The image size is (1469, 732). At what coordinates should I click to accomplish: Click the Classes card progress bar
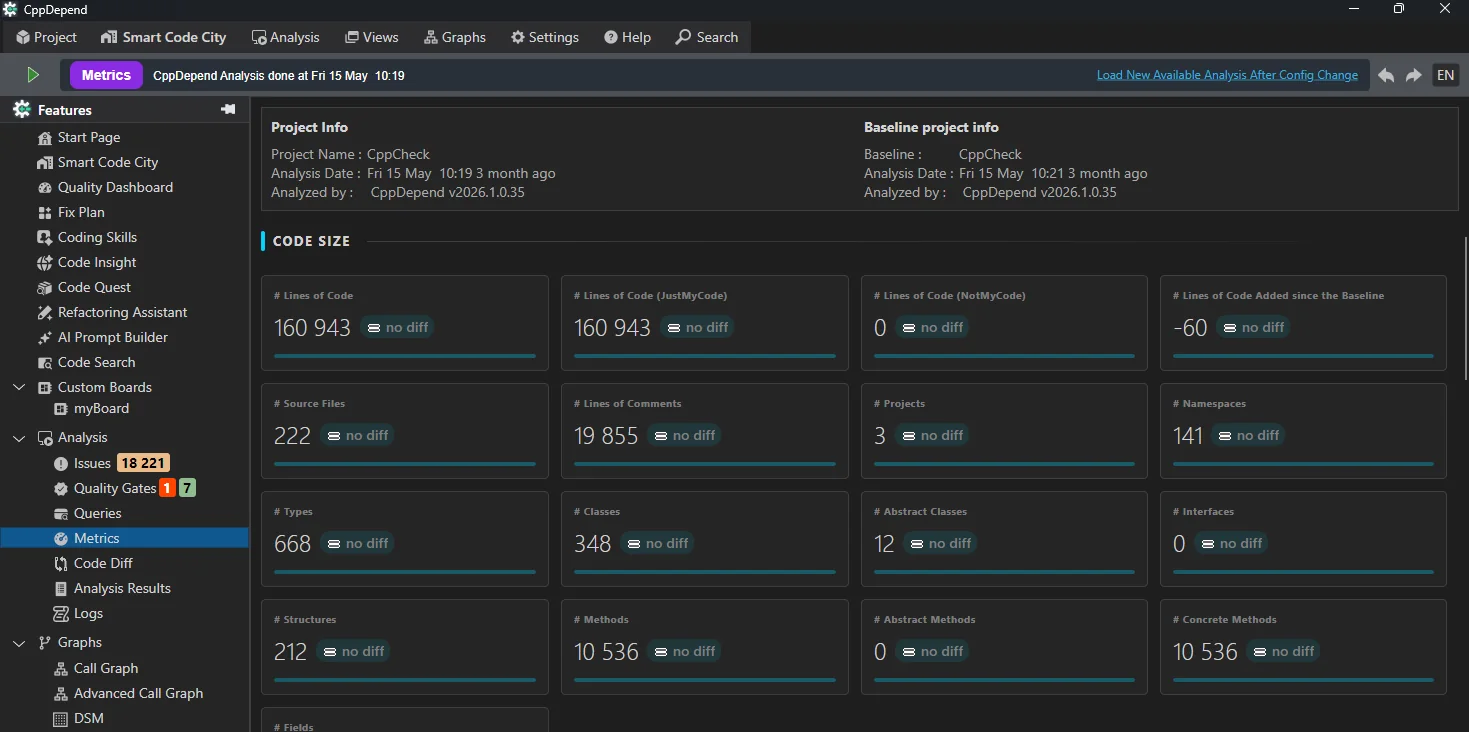point(705,572)
